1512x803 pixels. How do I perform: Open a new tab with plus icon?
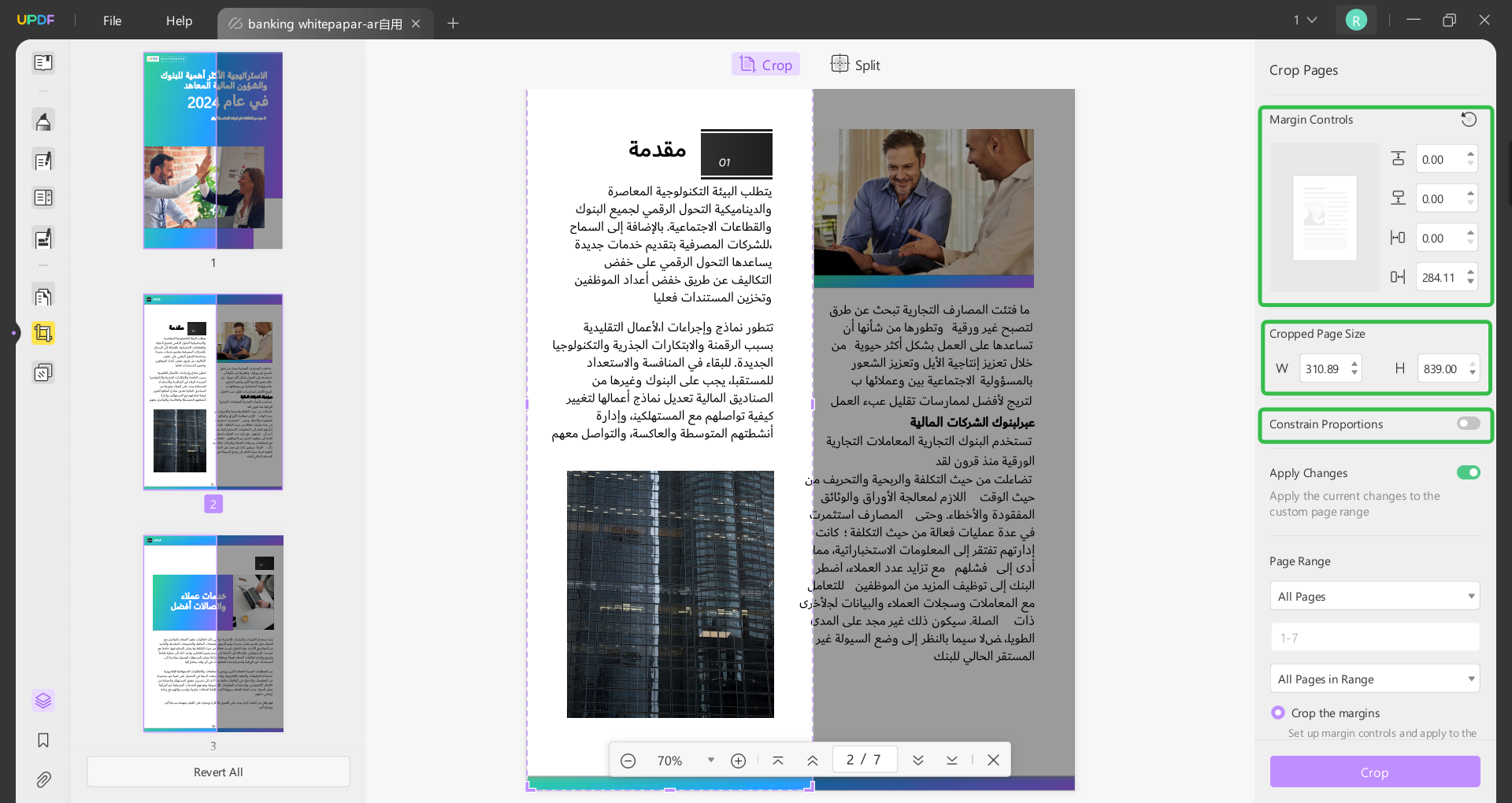tap(453, 24)
